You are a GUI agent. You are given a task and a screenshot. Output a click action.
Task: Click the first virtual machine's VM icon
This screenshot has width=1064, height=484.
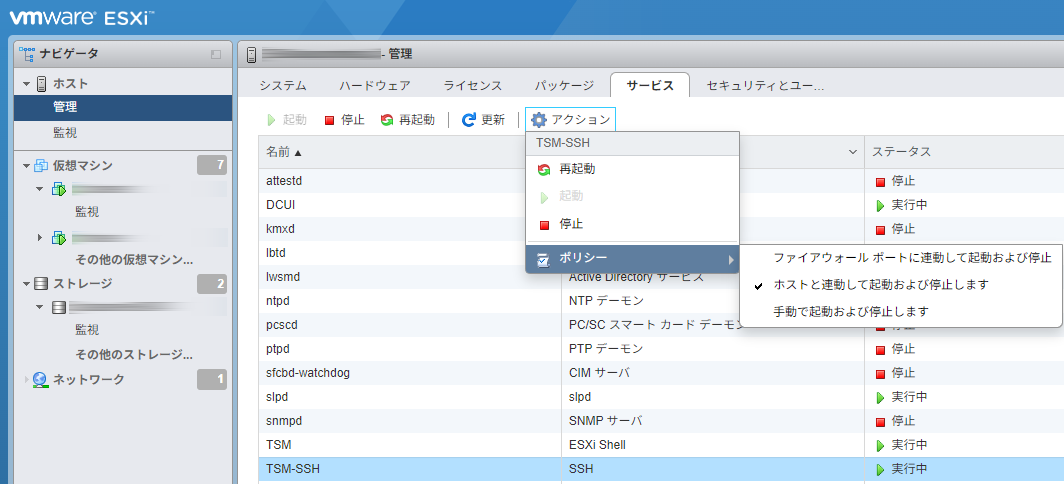tap(59, 189)
